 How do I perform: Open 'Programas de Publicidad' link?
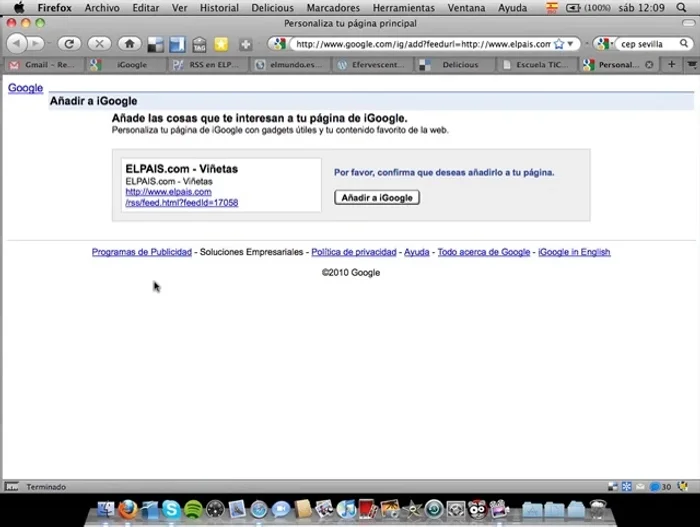tap(142, 252)
